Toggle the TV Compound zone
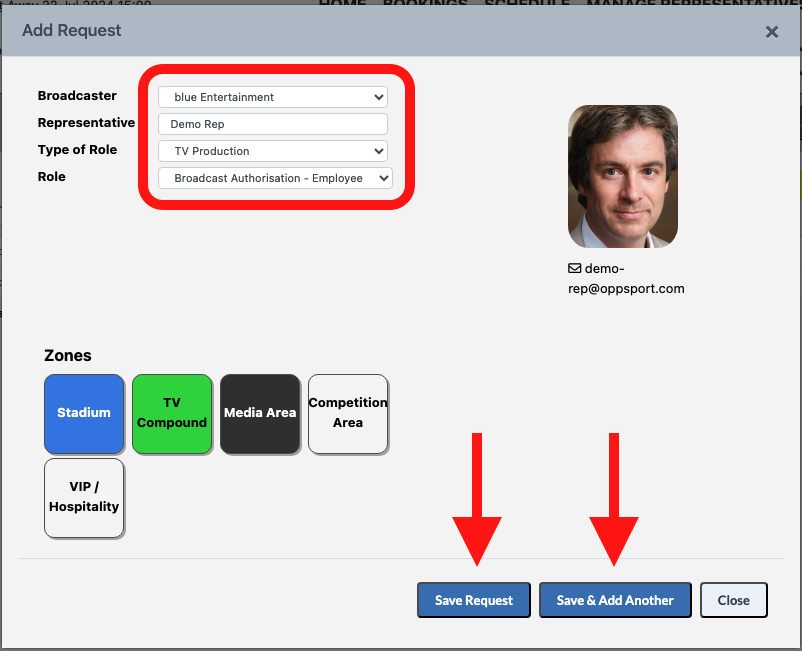Screen dimensions: 802x651 tap(172, 414)
